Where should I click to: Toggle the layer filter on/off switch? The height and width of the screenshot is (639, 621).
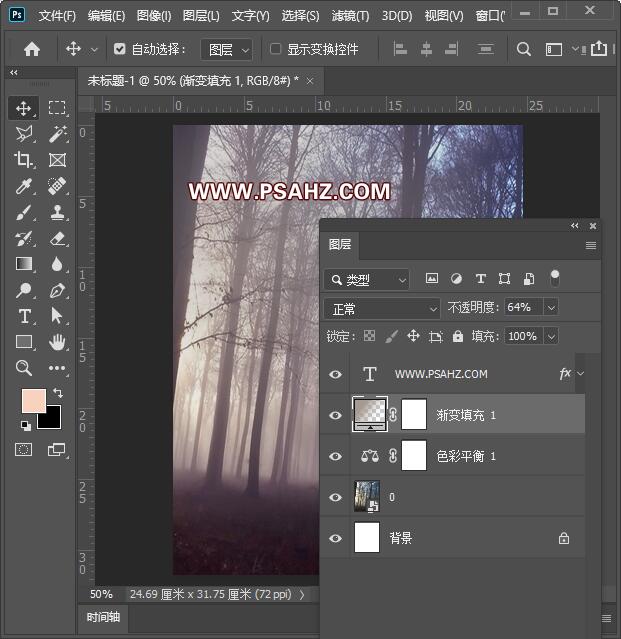[x=555, y=279]
